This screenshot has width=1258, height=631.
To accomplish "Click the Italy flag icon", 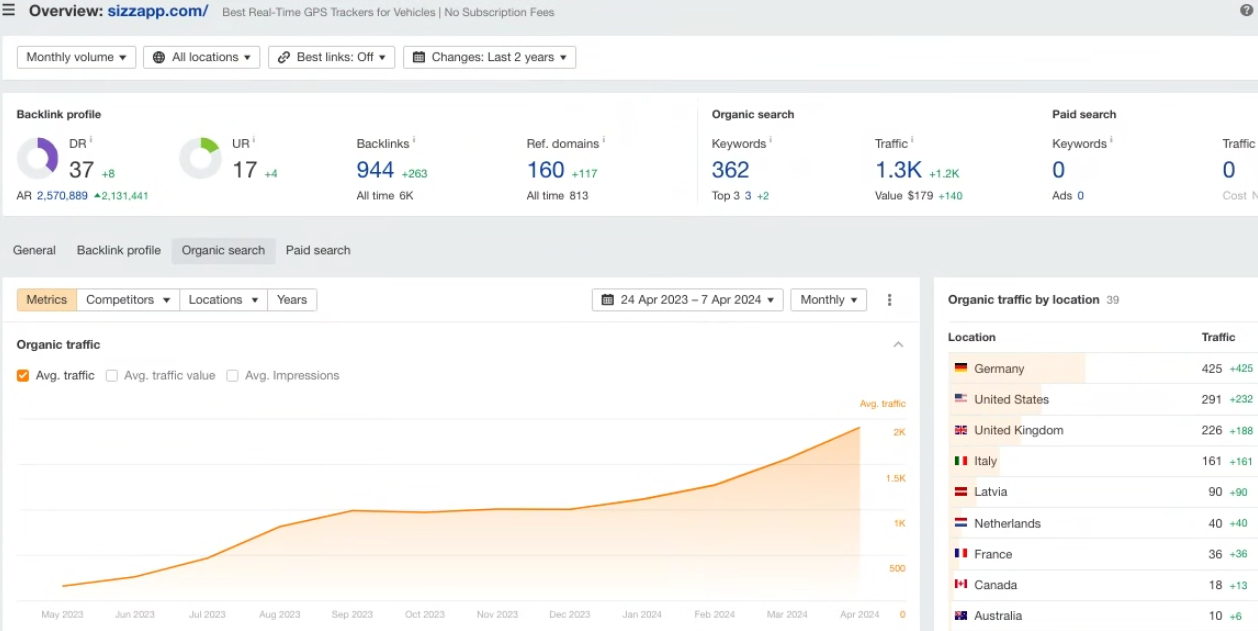I will pos(961,461).
